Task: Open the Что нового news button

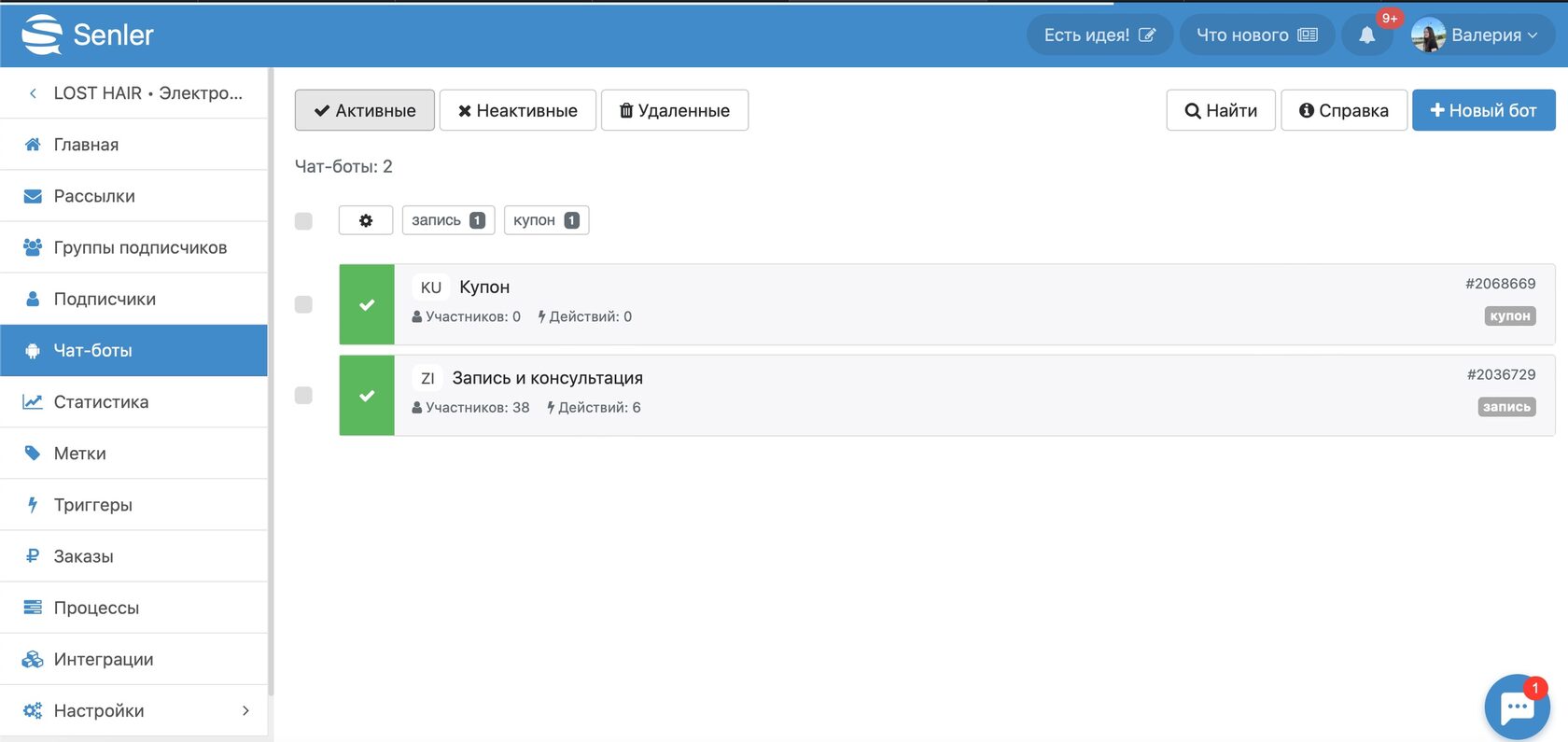Action: 1257,35
